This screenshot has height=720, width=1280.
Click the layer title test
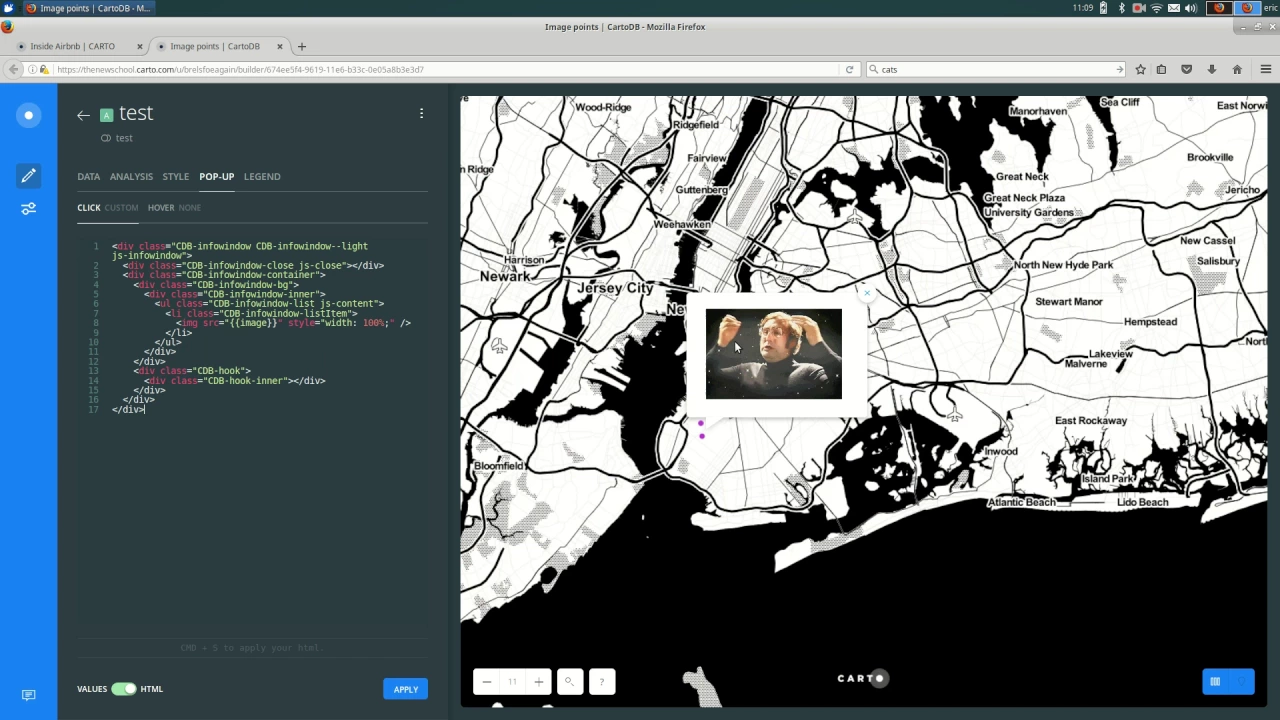tap(136, 113)
